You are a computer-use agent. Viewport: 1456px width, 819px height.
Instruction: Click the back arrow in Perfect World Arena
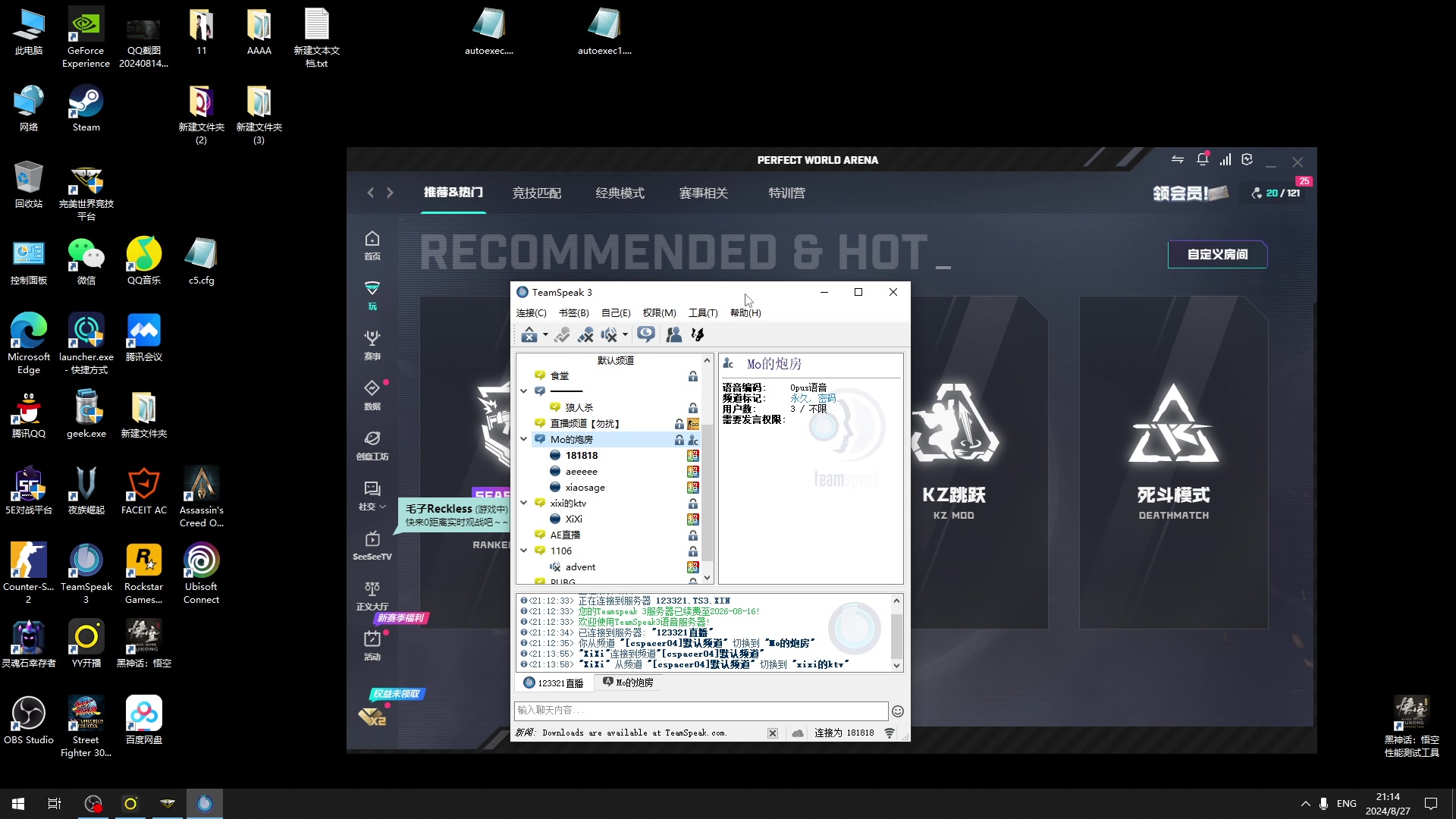(370, 193)
